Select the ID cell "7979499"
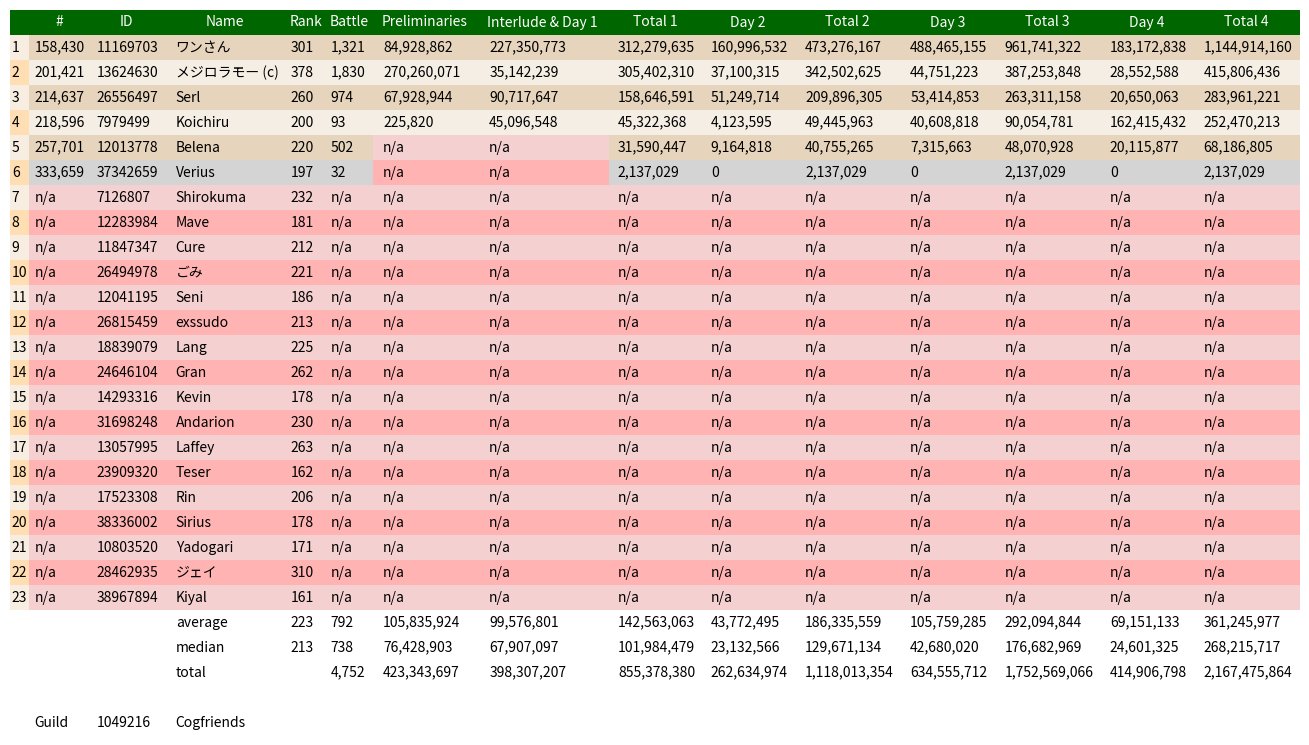 pyautogui.click(x=123, y=122)
